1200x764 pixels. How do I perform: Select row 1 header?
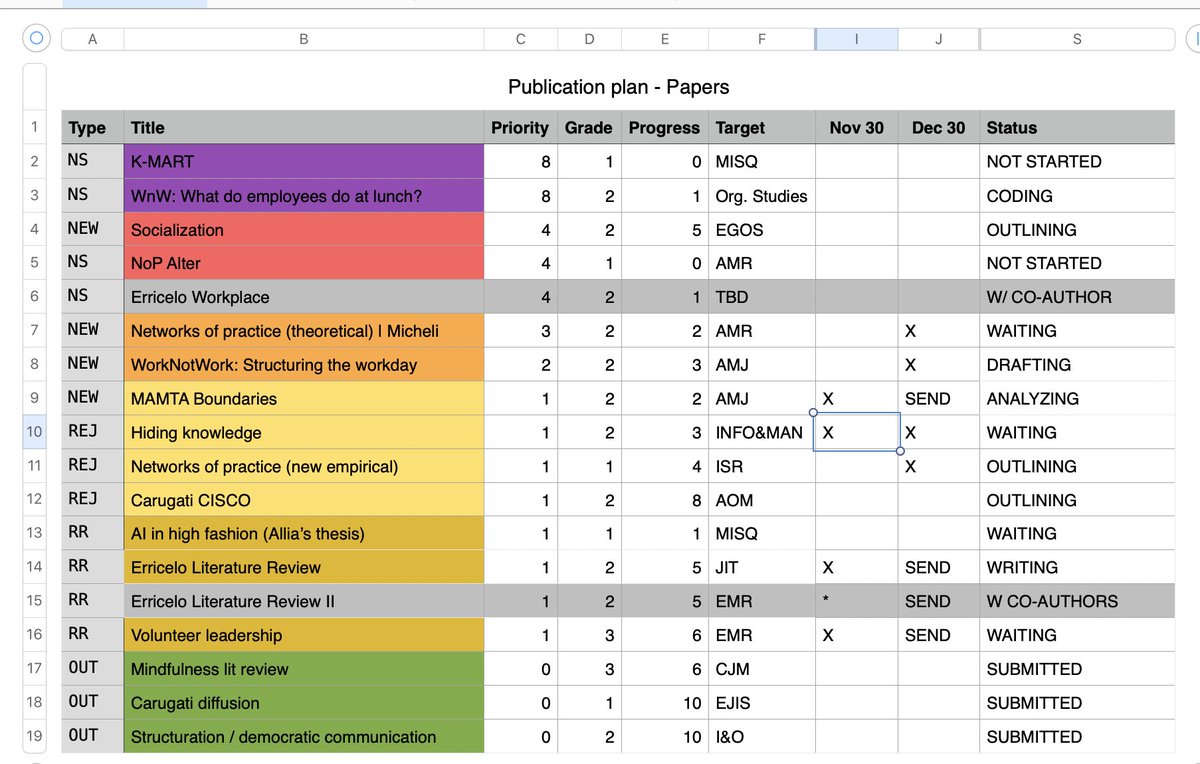34,127
